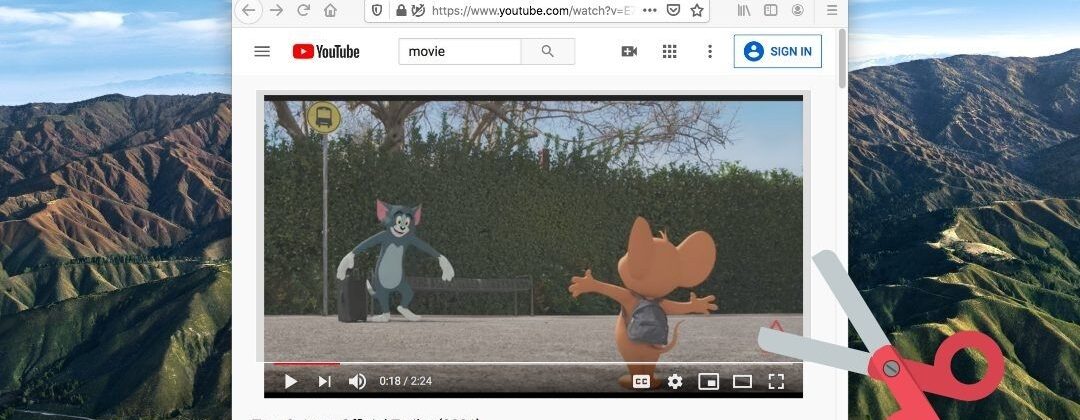The width and height of the screenshot is (1080, 420).
Task: Switch the video to miniplayer
Action: [709, 381]
